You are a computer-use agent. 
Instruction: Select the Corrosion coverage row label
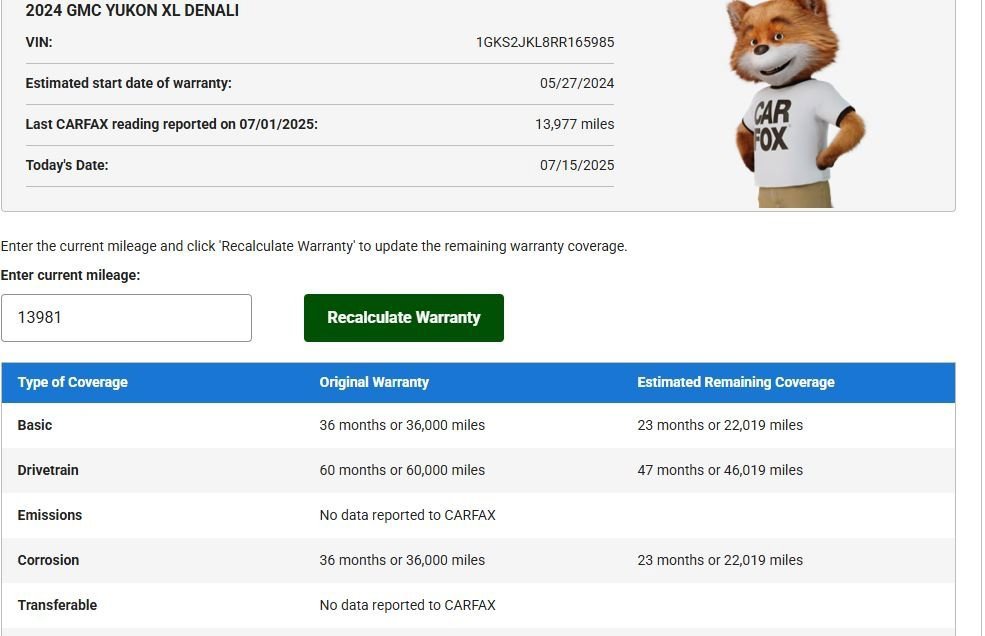(x=48, y=560)
